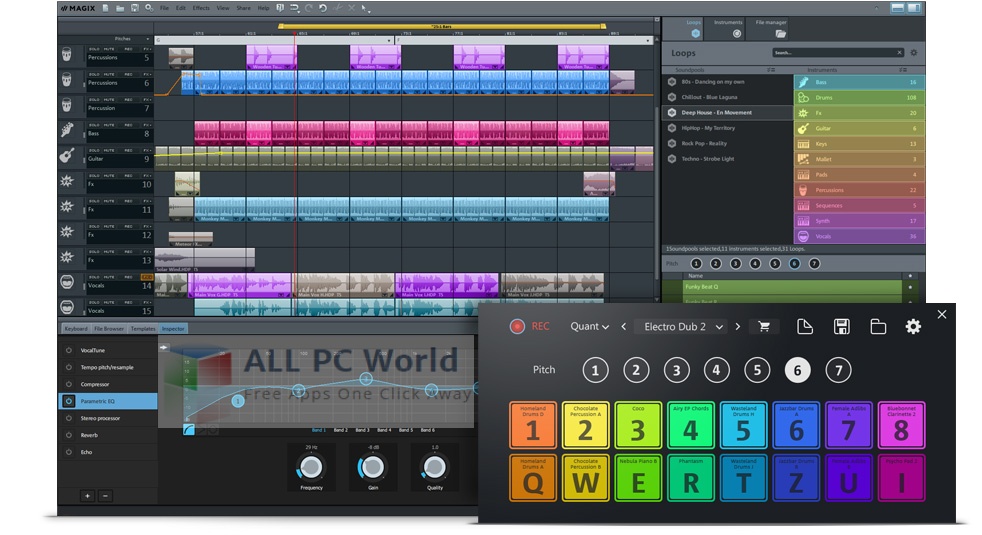Click the plus button to add effect
Viewport: 982px width, 535px height.
coord(88,496)
